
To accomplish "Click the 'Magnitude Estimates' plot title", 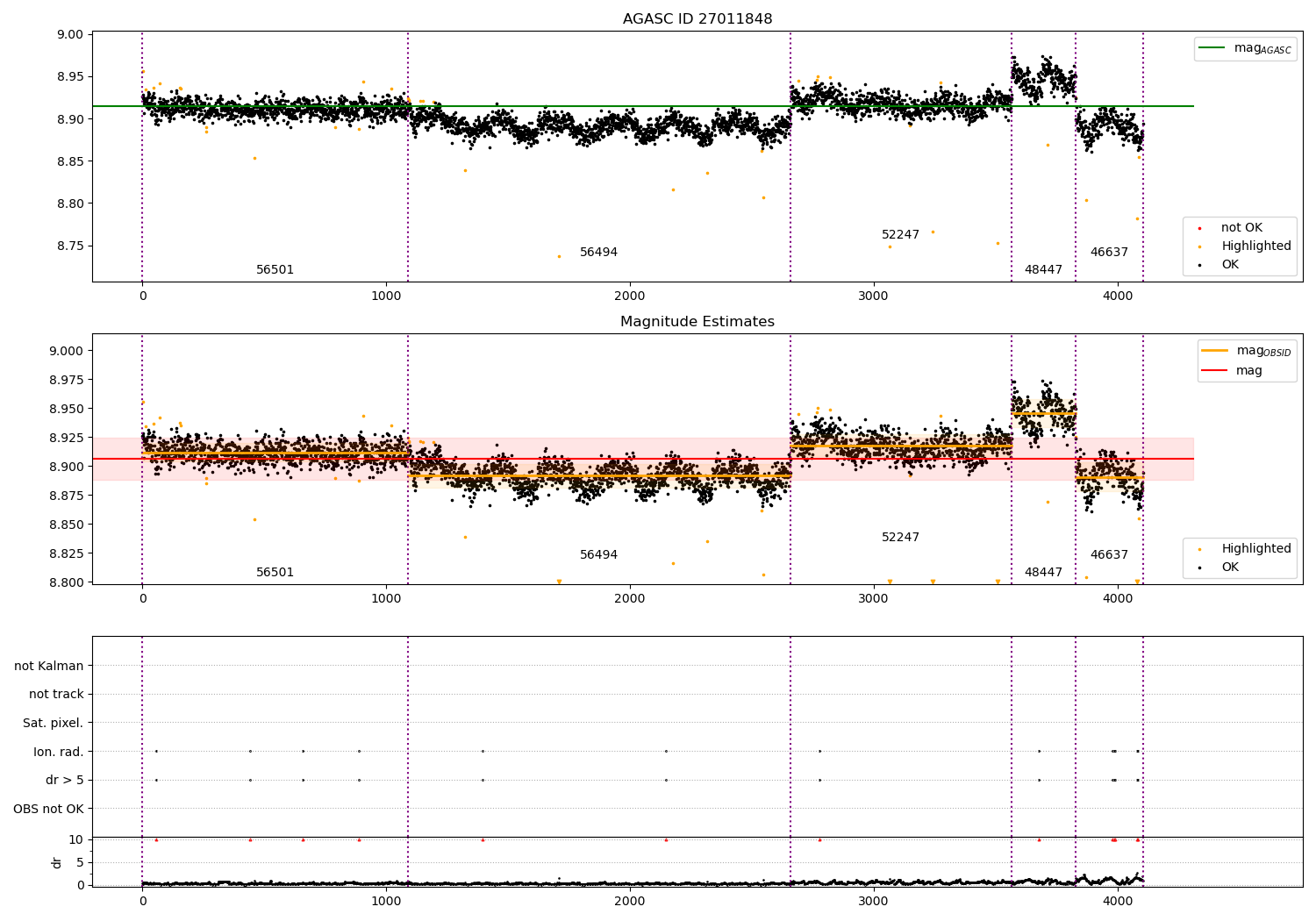I will point(697,322).
